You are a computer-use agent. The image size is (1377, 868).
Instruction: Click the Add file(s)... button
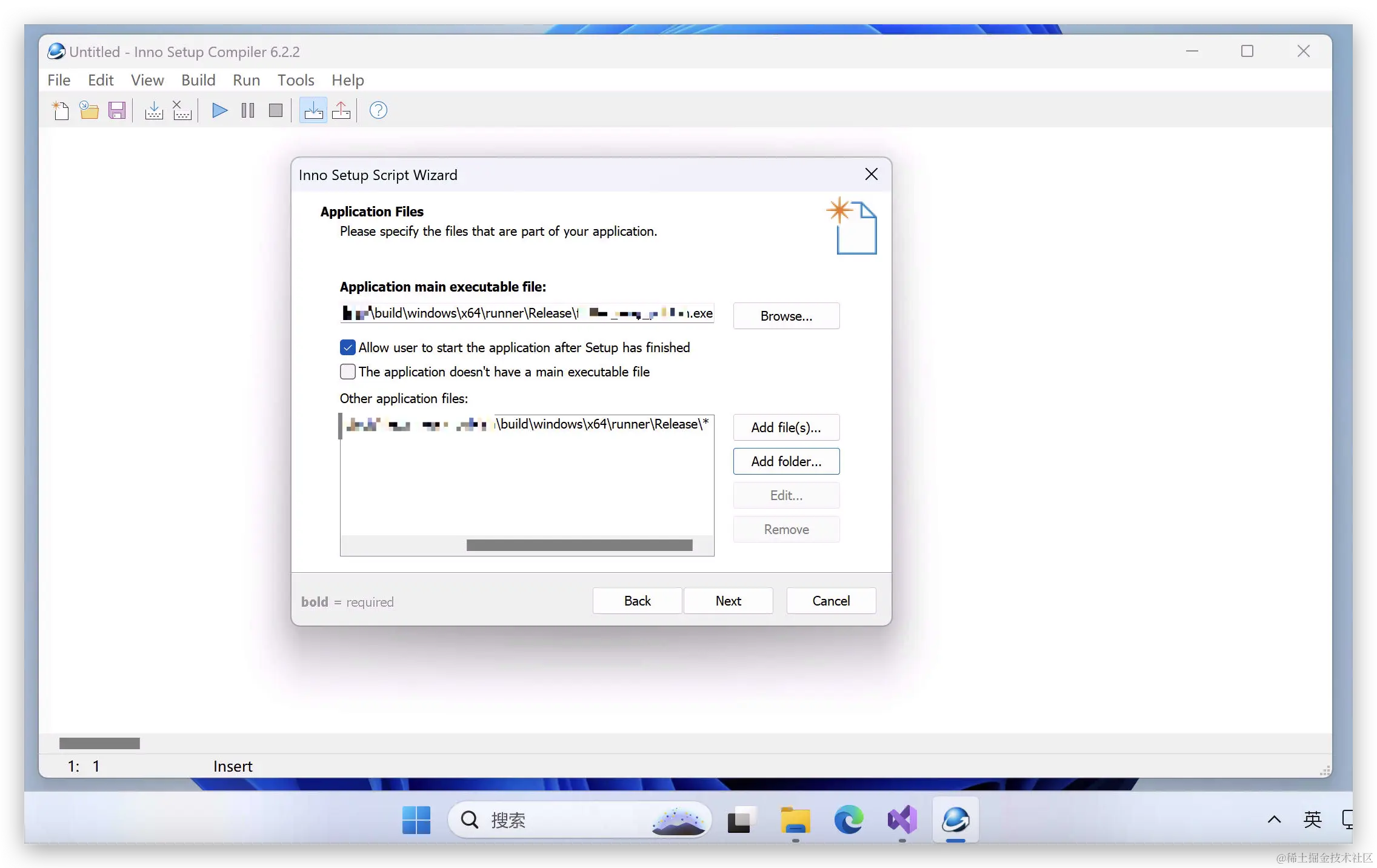coord(786,427)
